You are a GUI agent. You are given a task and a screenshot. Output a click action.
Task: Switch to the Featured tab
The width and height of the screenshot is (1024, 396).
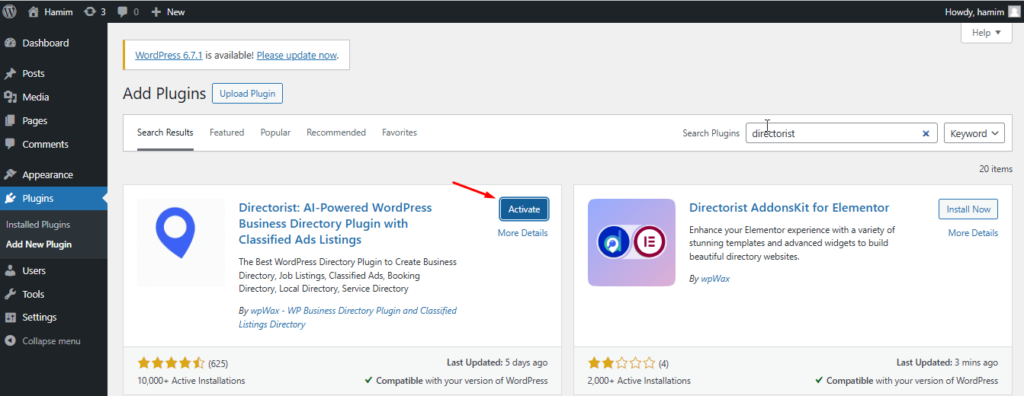pyautogui.click(x=227, y=133)
